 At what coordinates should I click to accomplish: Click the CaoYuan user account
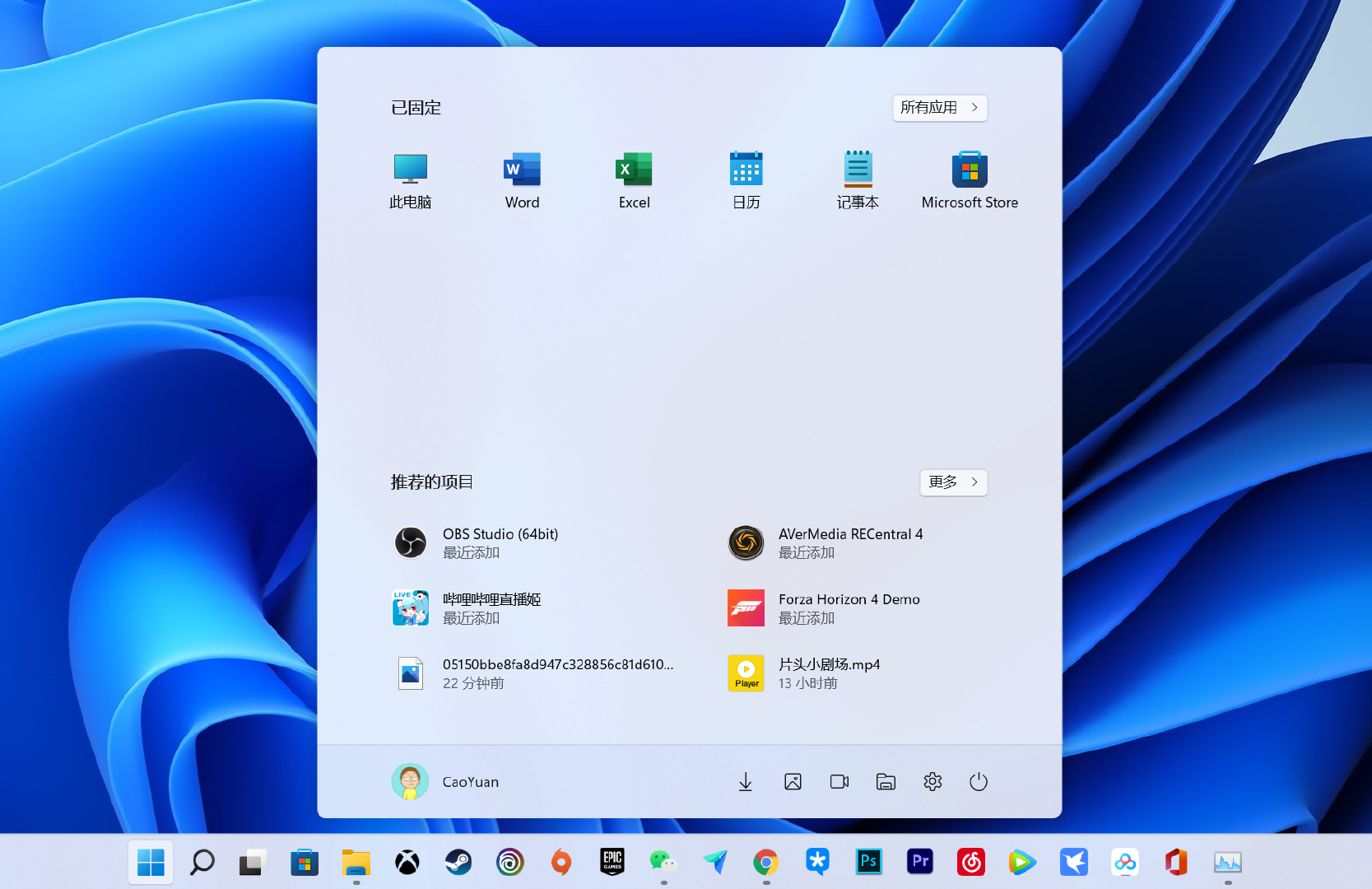[444, 781]
